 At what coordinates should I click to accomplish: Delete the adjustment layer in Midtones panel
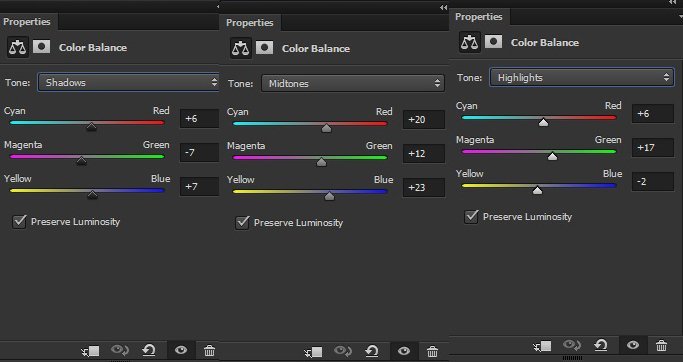click(x=432, y=351)
